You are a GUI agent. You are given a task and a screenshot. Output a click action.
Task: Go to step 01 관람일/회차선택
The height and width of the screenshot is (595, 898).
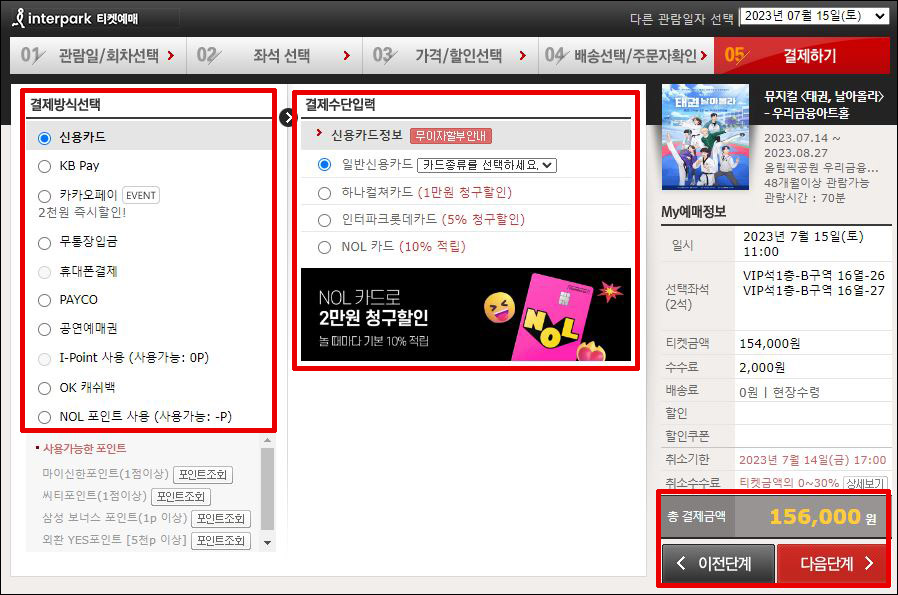coord(98,56)
